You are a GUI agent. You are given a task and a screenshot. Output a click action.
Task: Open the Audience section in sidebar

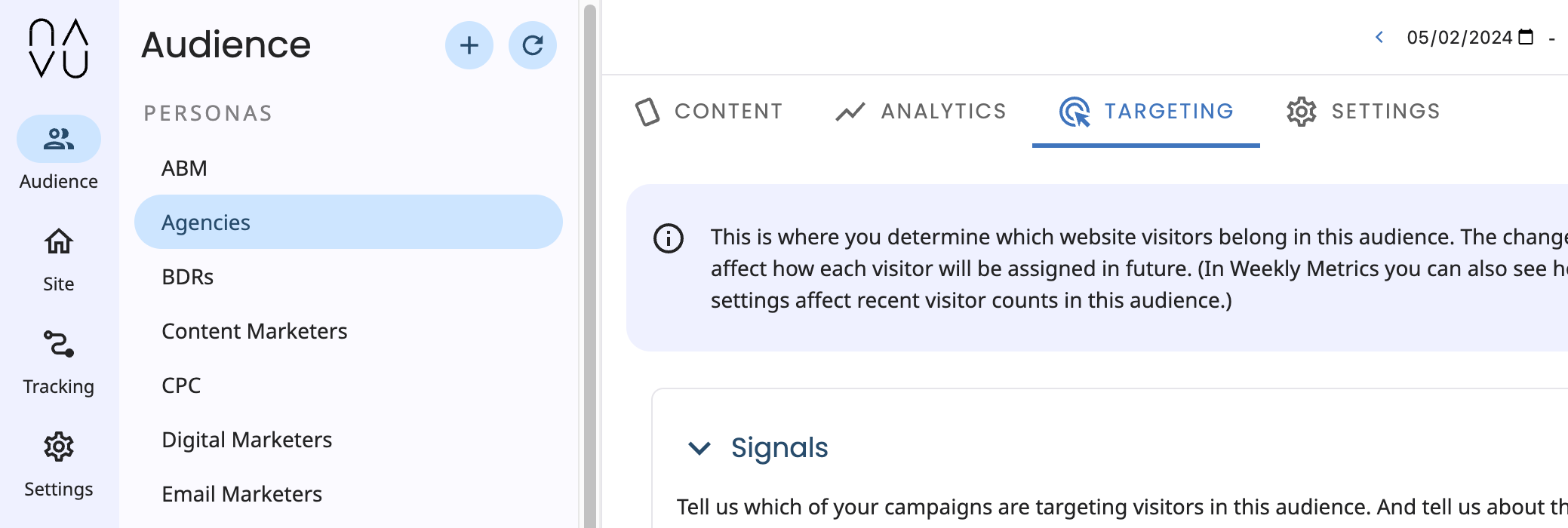(59, 140)
